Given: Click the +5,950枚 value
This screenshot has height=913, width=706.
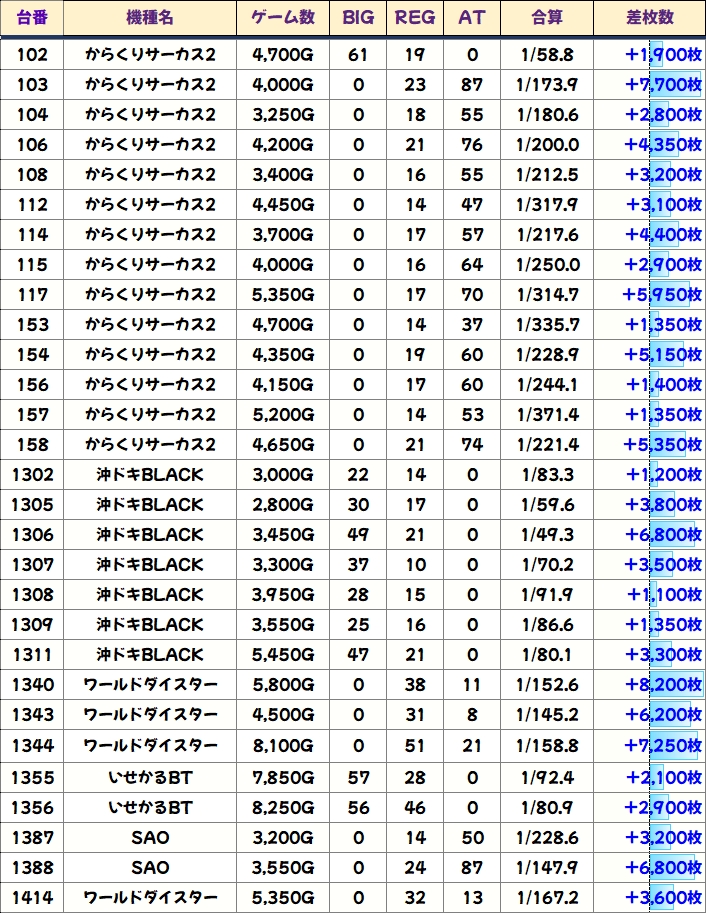Looking at the screenshot, I should tap(662, 295).
